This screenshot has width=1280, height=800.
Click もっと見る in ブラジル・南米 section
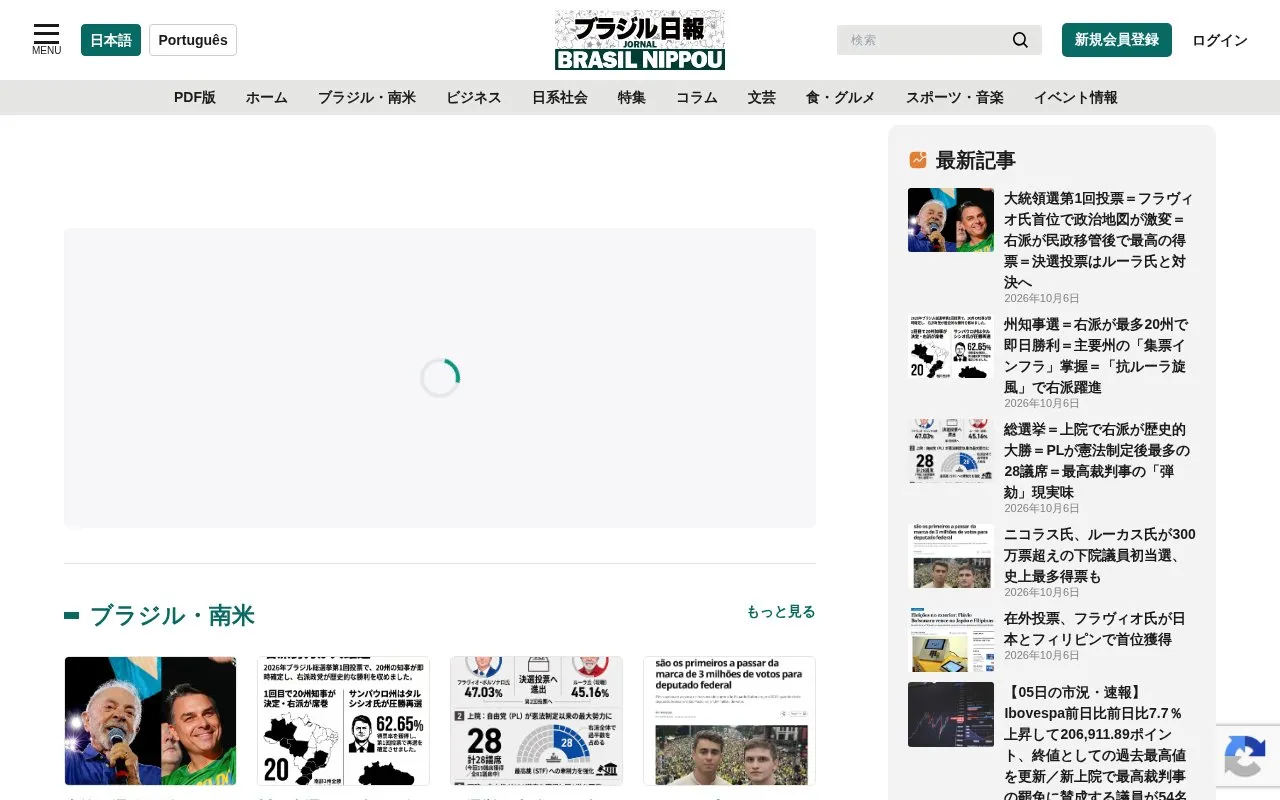coord(781,611)
